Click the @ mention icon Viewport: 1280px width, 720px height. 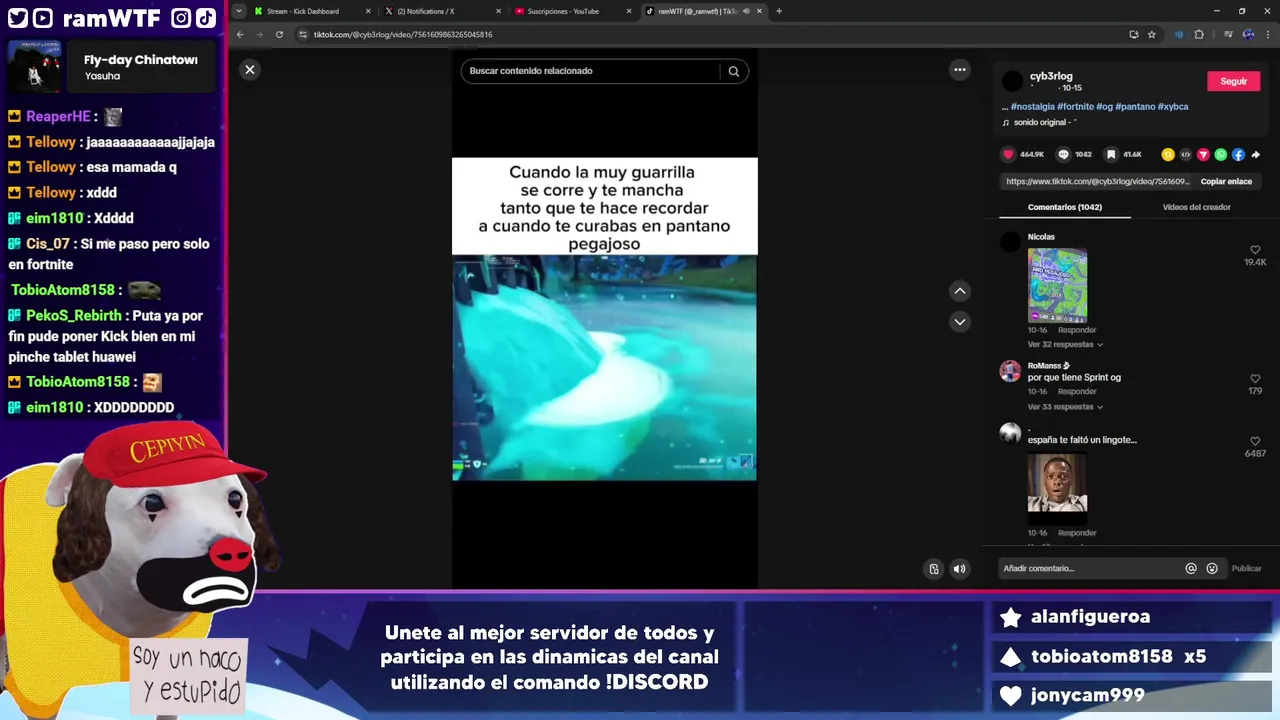[1191, 568]
